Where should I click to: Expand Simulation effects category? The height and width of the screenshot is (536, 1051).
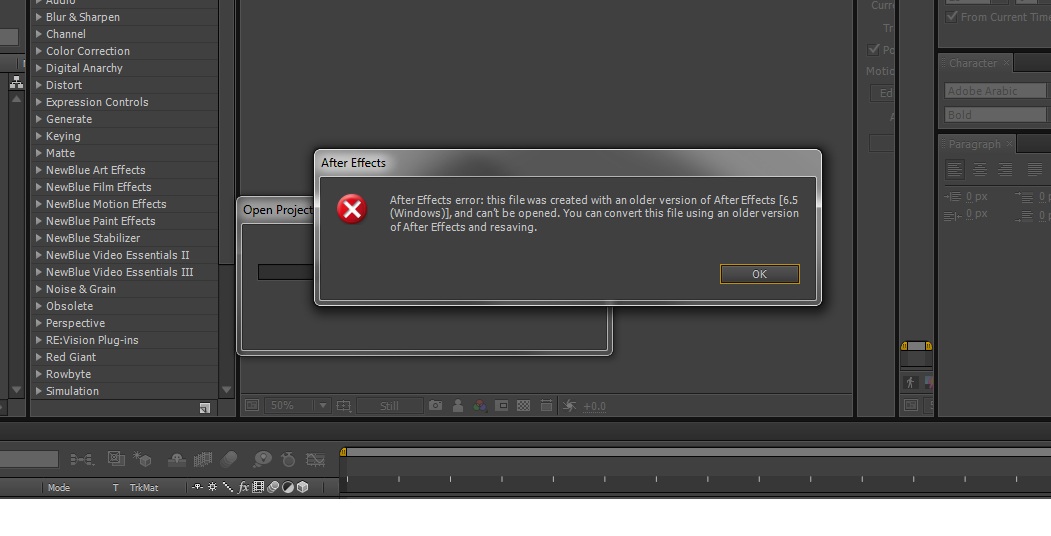tap(39, 391)
